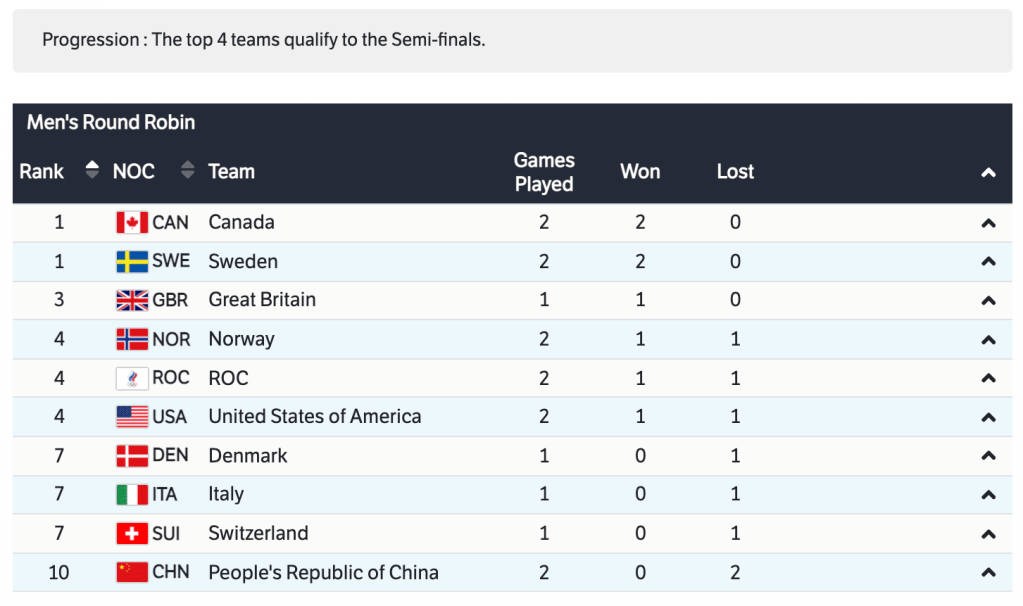Image resolution: width=1023 pixels, height=606 pixels.
Task: Click the Switzerland flag icon
Action: [x=132, y=534]
